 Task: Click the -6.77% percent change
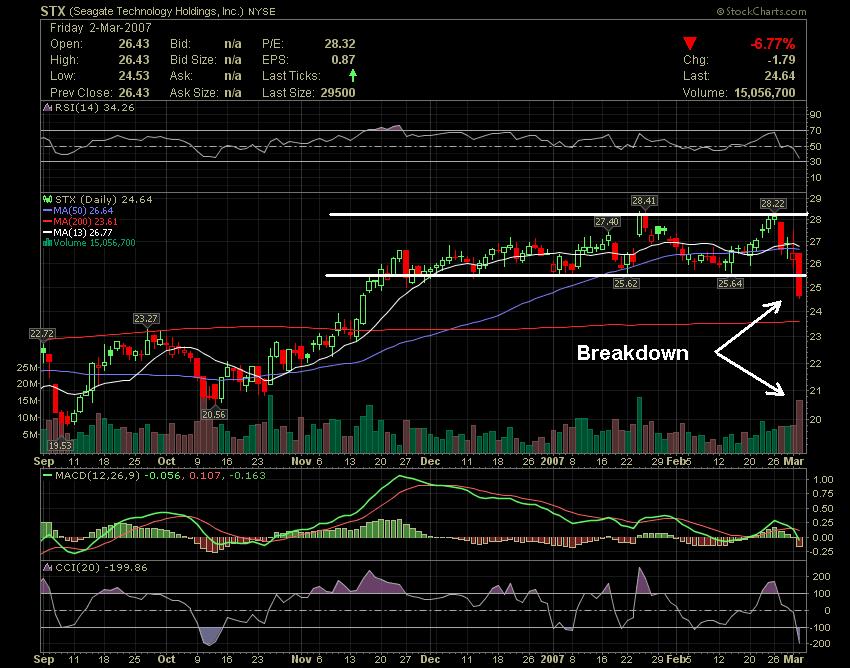tap(772, 44)
